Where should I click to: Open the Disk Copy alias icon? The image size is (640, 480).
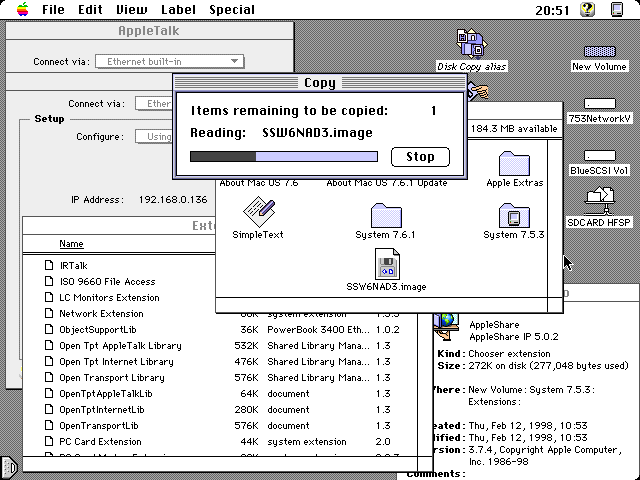(471, 45)
